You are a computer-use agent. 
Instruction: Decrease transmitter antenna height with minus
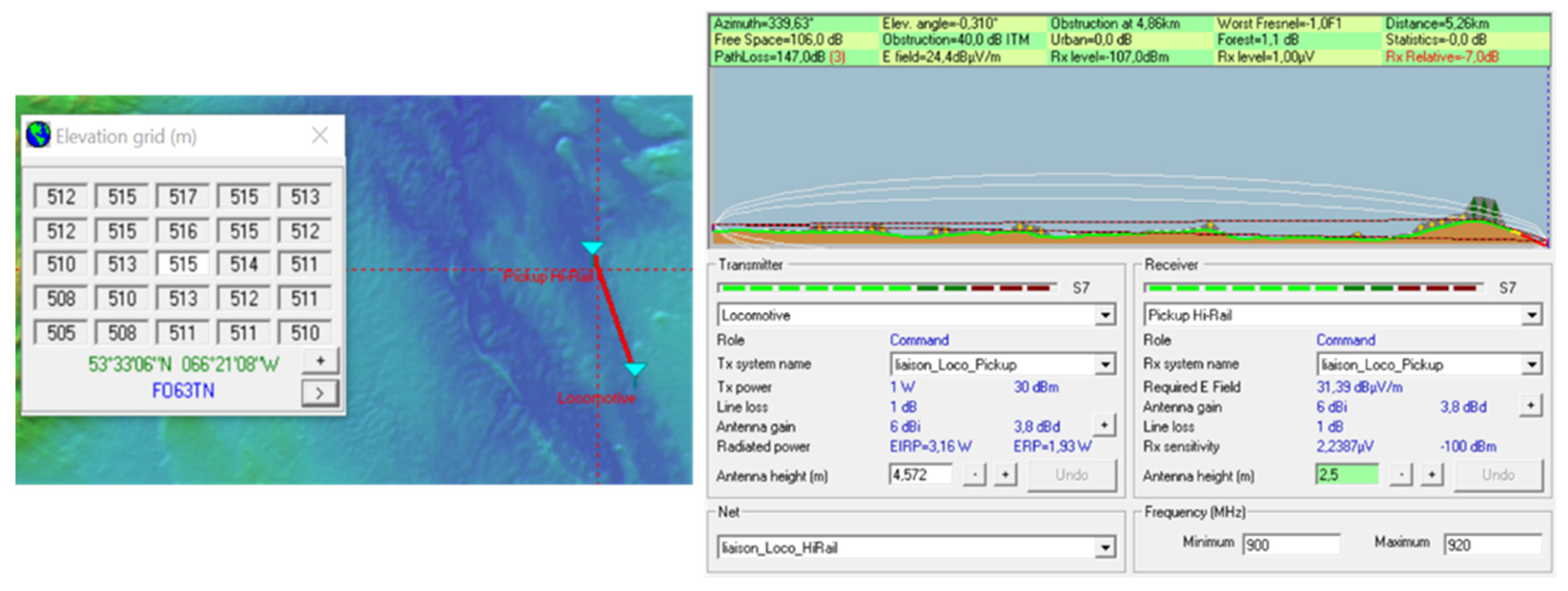coord(975,475)
